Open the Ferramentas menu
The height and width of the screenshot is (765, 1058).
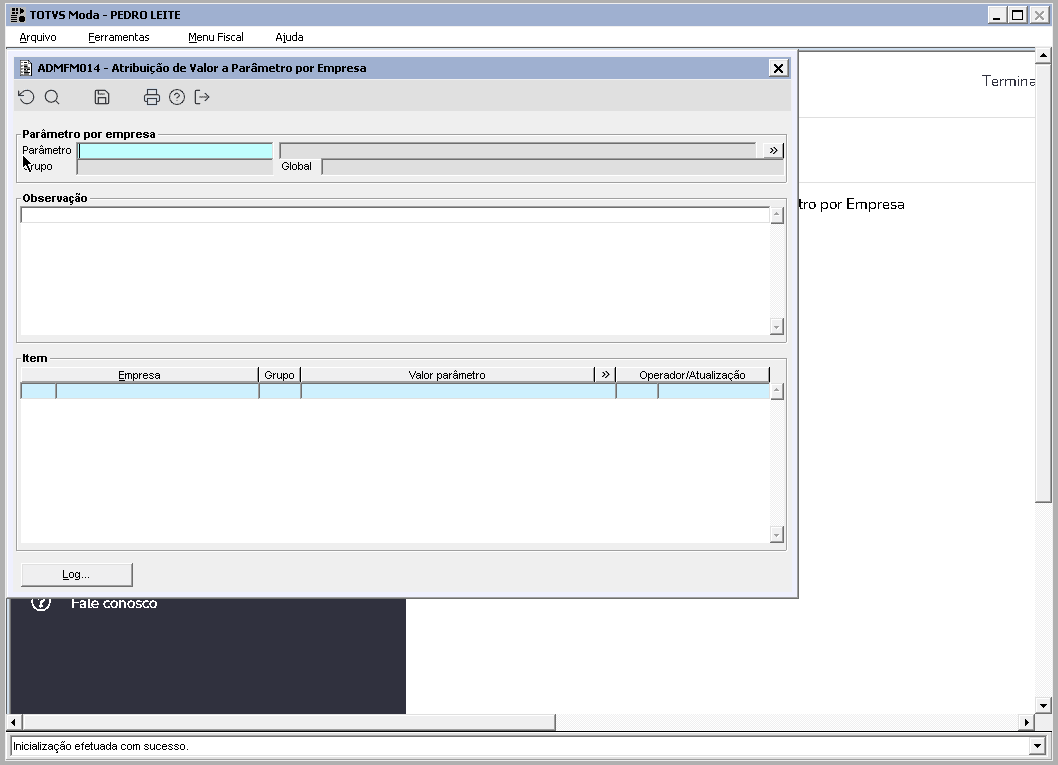pos(119,37)
